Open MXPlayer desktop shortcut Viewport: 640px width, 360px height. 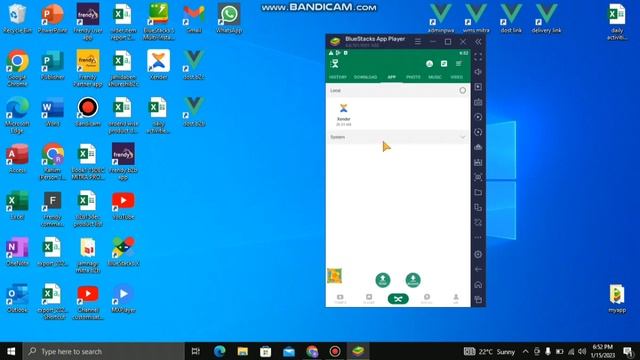[x=123, y=299]
